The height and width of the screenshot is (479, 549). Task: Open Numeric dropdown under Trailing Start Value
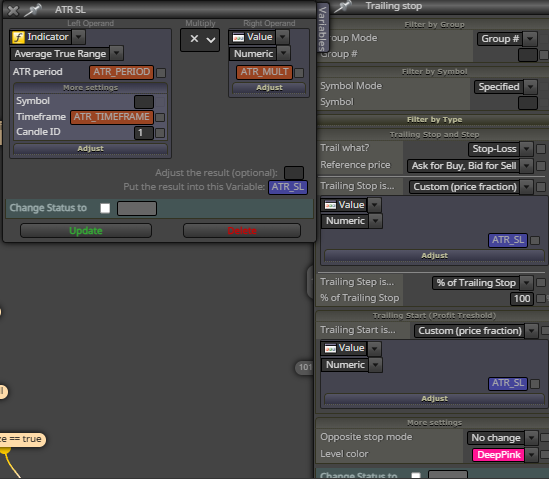tap(376, 365)
